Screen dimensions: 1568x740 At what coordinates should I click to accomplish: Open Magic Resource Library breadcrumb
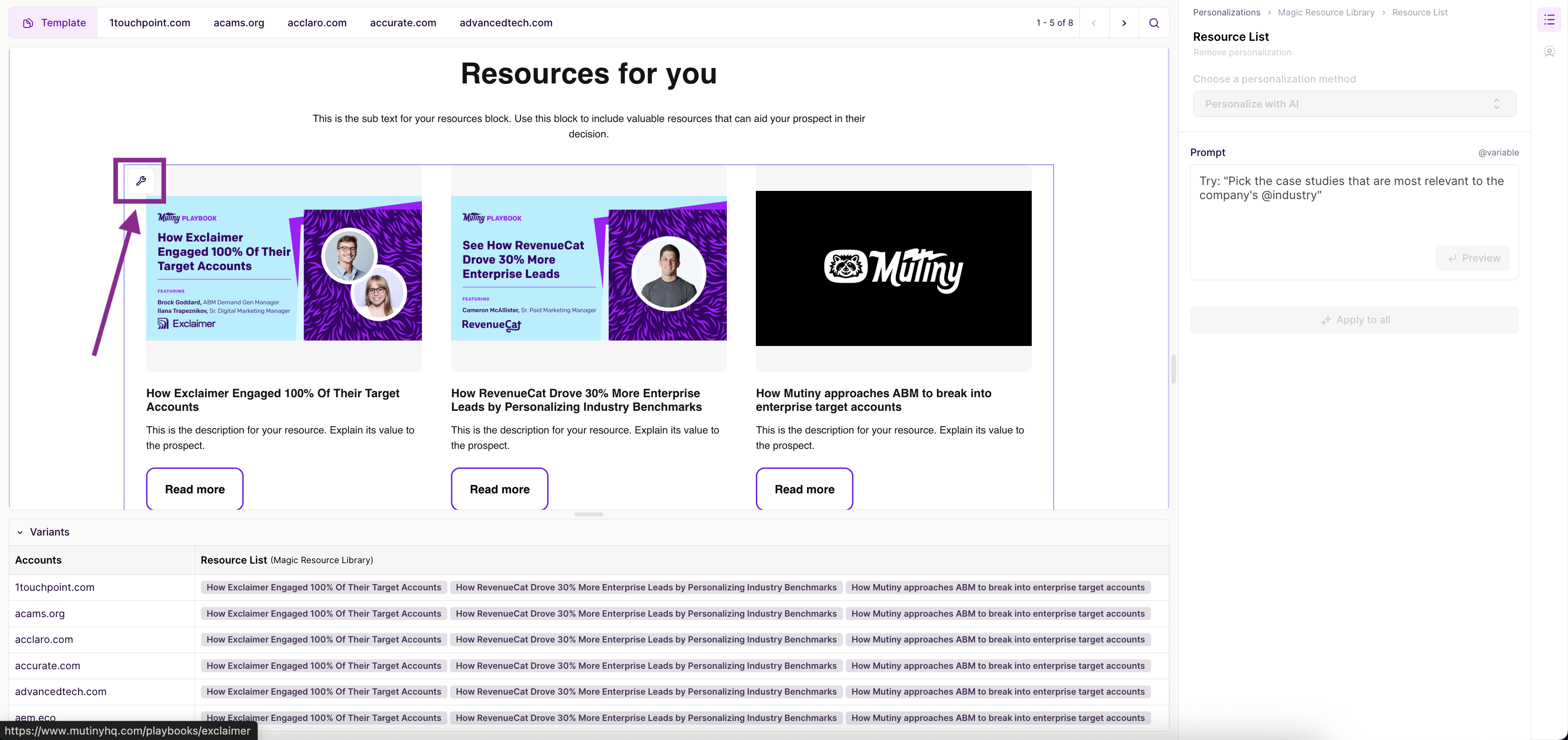[1326, 12]
